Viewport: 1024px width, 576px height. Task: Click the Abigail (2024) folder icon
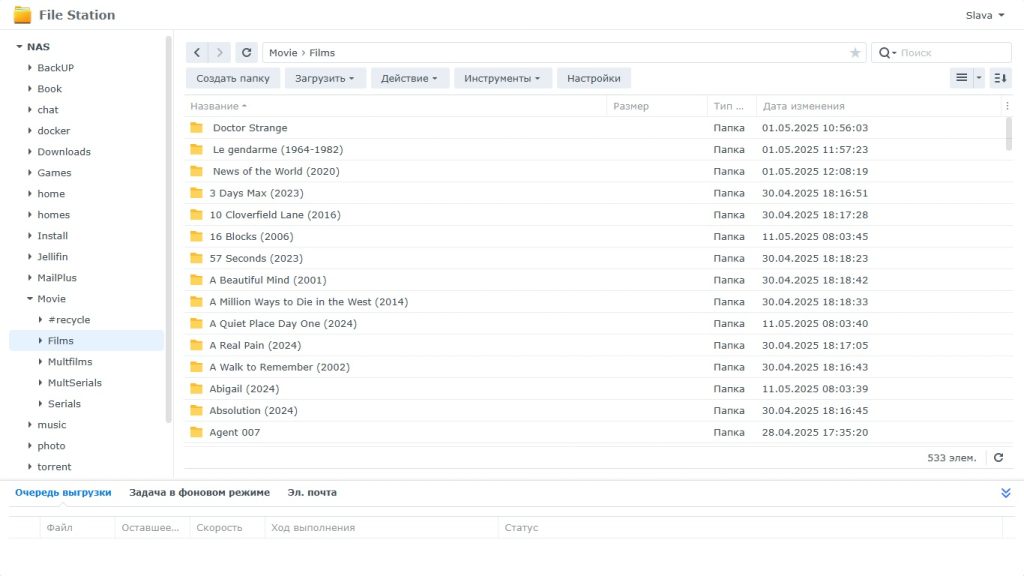[197, 389]
